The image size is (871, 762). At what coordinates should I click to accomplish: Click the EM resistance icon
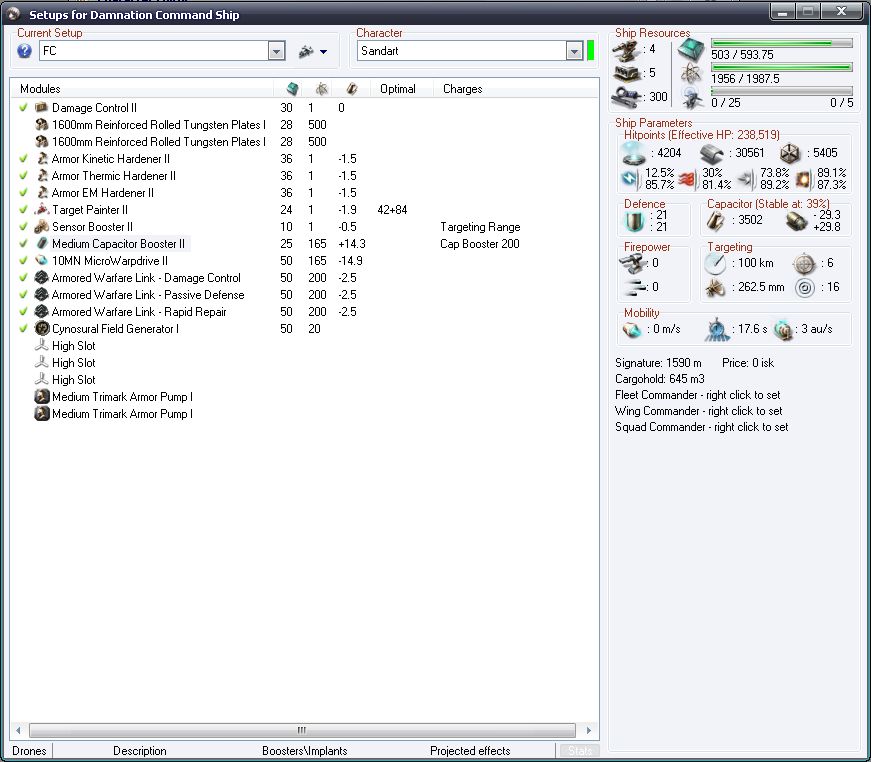pos(630,179)
